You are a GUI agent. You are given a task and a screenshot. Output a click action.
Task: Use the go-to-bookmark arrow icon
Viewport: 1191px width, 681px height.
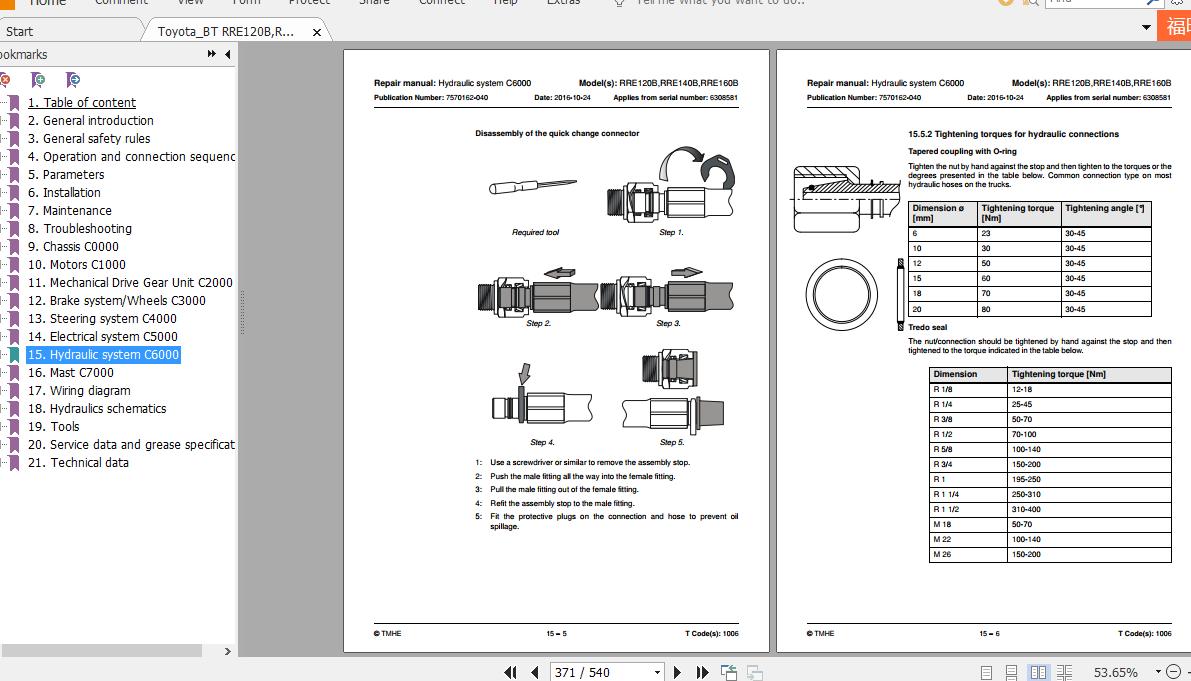(x=70, y=79)
